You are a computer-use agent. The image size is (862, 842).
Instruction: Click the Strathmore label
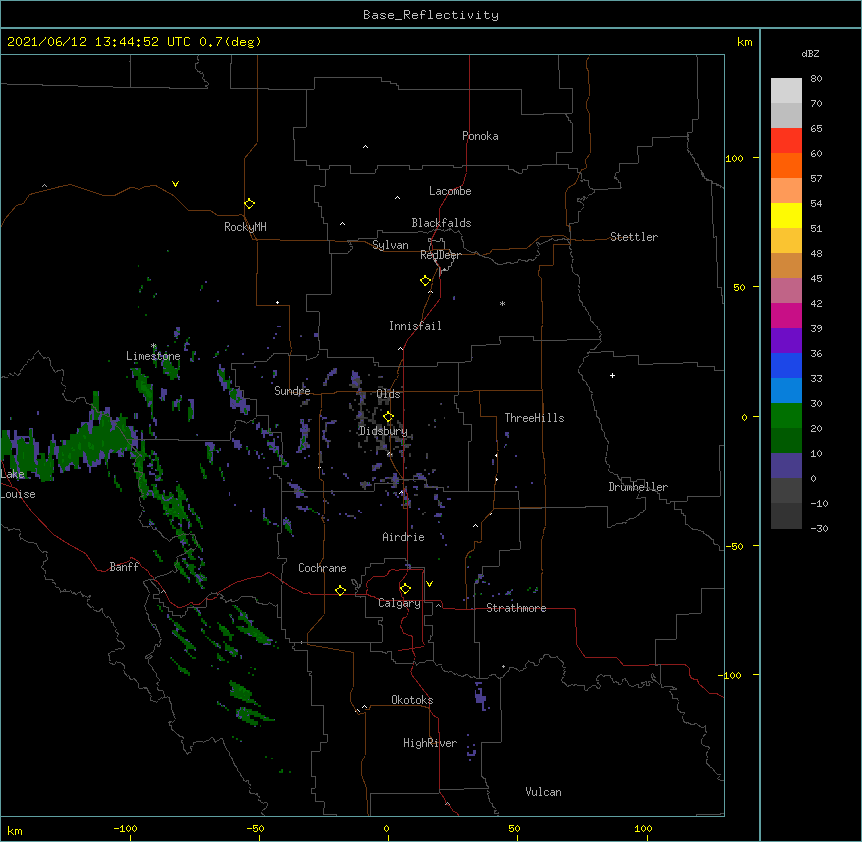click(x=516, y=608)
